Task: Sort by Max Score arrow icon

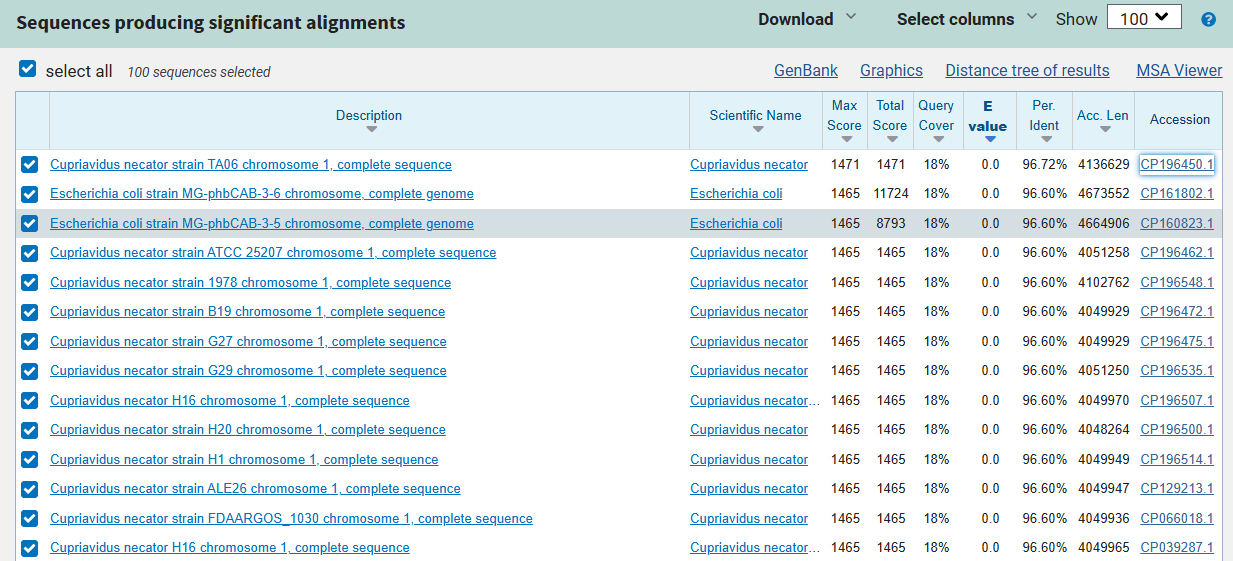Action: [x=845, y=139]
